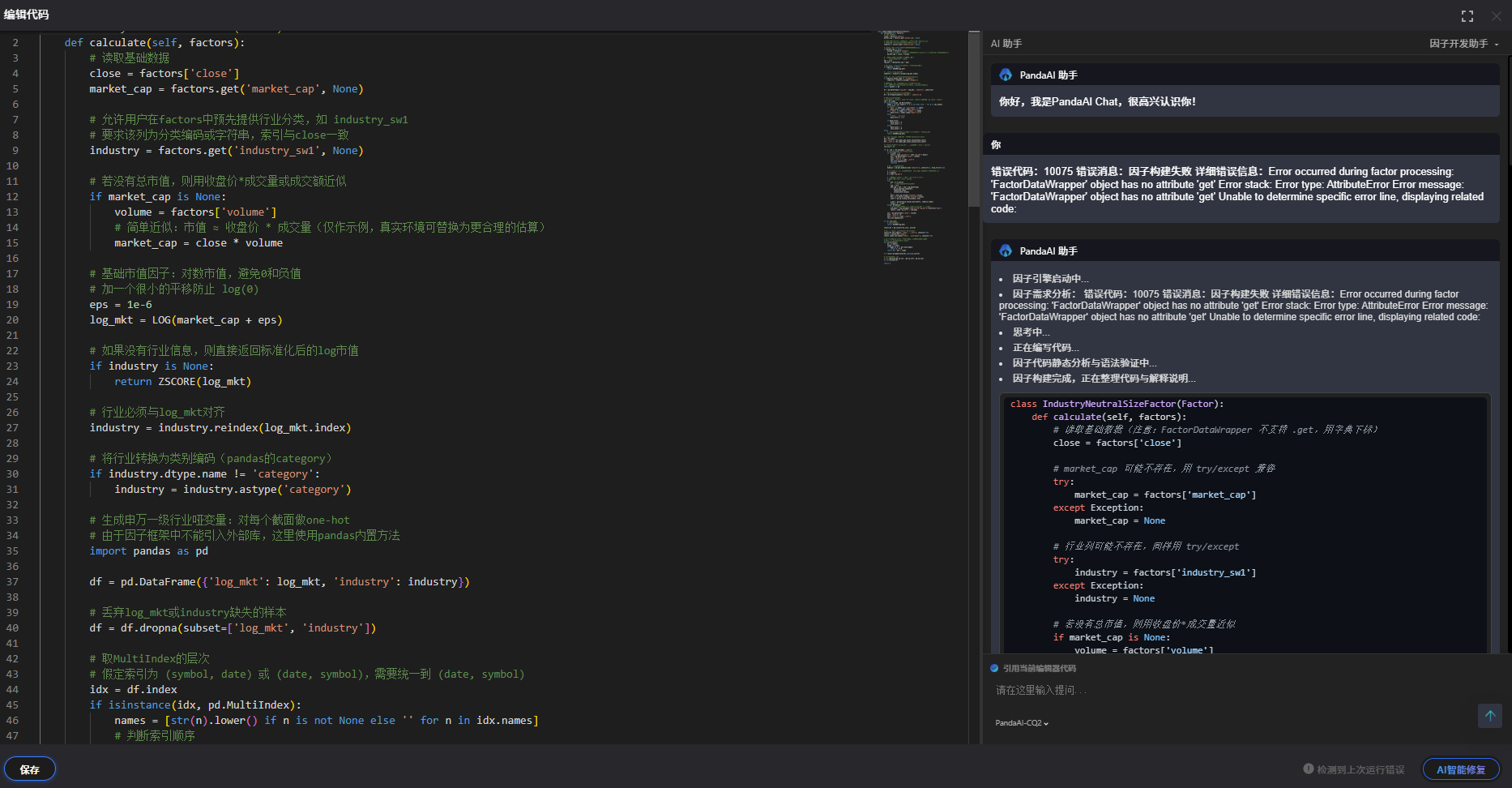Click the 正在编写代码... status bullet
1512x788 pixels.
(x=1045, y=348)
